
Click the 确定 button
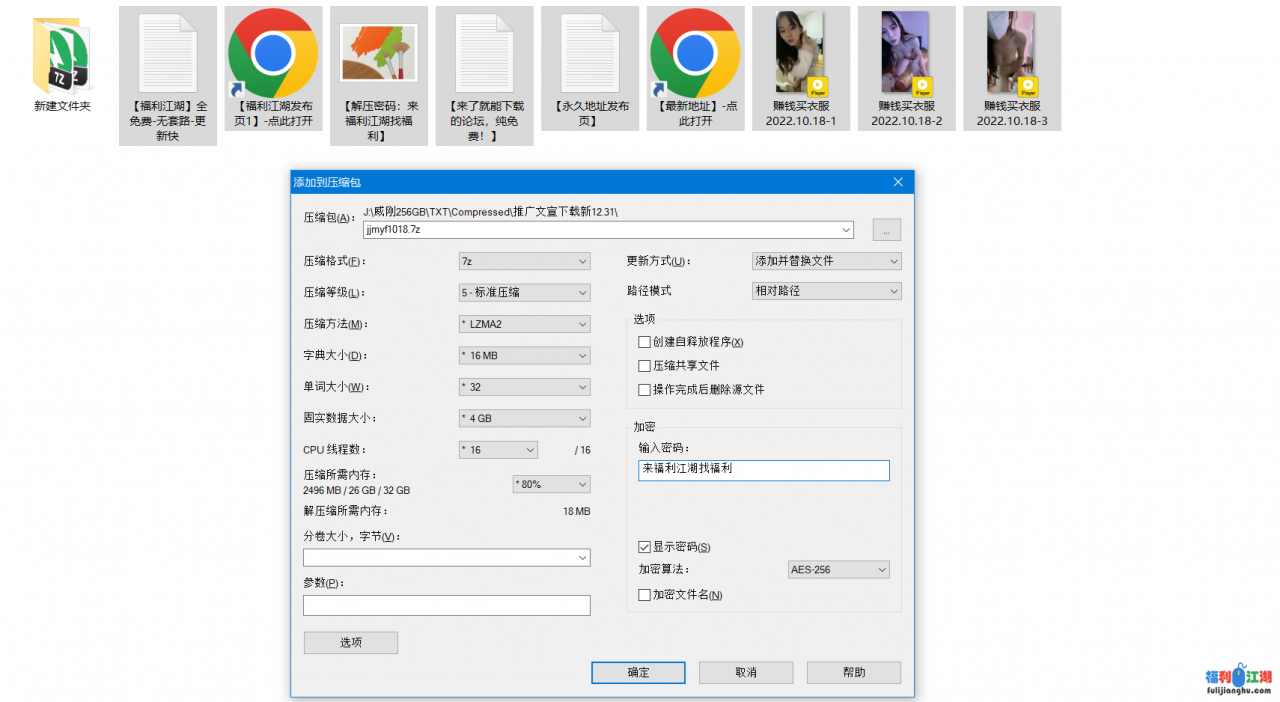[638, 673]
